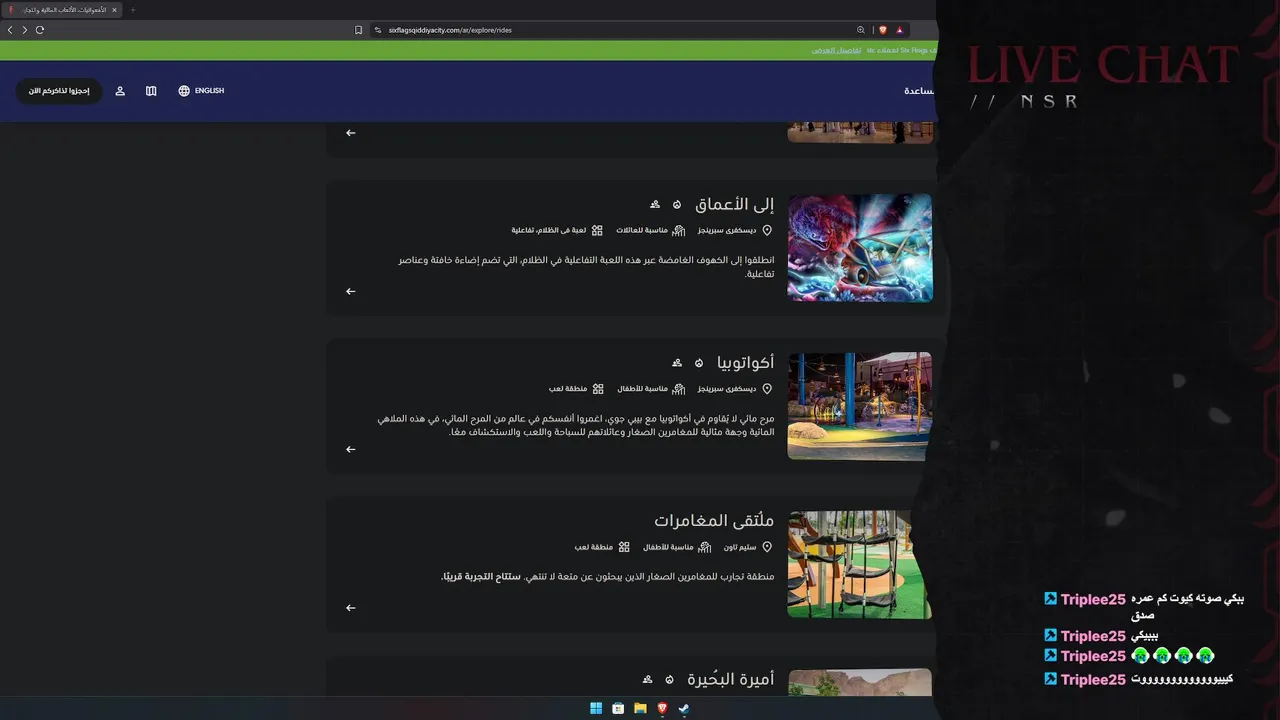This screenshot has width=1280, height=720.
Task: Open the أكواتوبيا thumbnail image
Action: (860, 406)
